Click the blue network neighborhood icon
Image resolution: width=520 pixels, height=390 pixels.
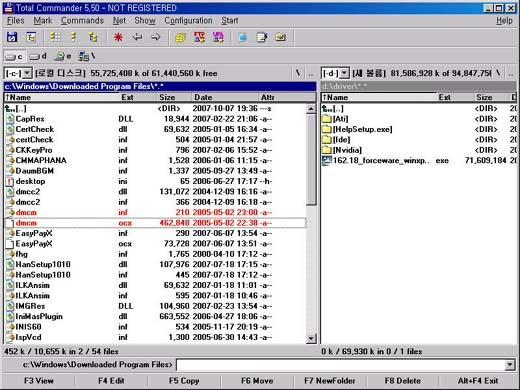point(243,37)
